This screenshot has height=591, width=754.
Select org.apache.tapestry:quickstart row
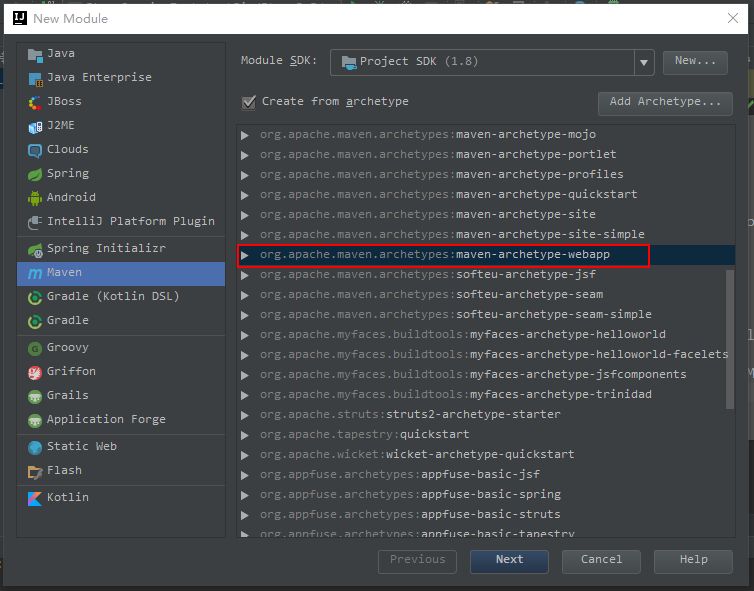486,435
